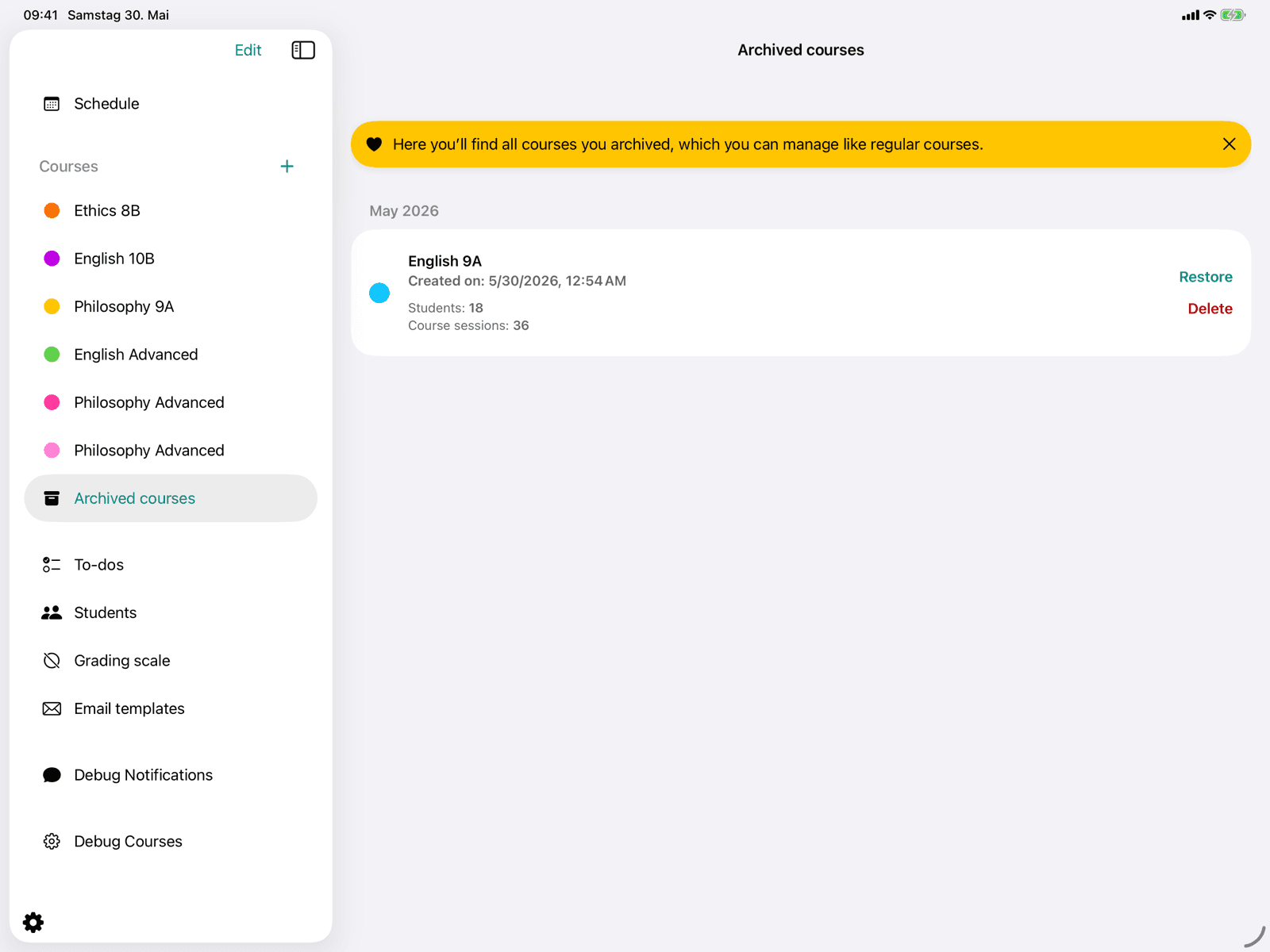Image resolution: width=1270 pixels, height=952 pixels.
Task: Click the green English Advanced color dot
Action: pyautogui.click(x=52, y=355)
